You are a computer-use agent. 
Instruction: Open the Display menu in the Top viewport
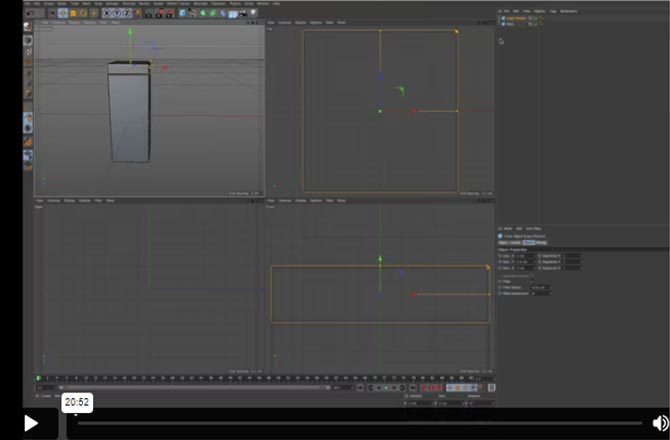pos(301,22)
